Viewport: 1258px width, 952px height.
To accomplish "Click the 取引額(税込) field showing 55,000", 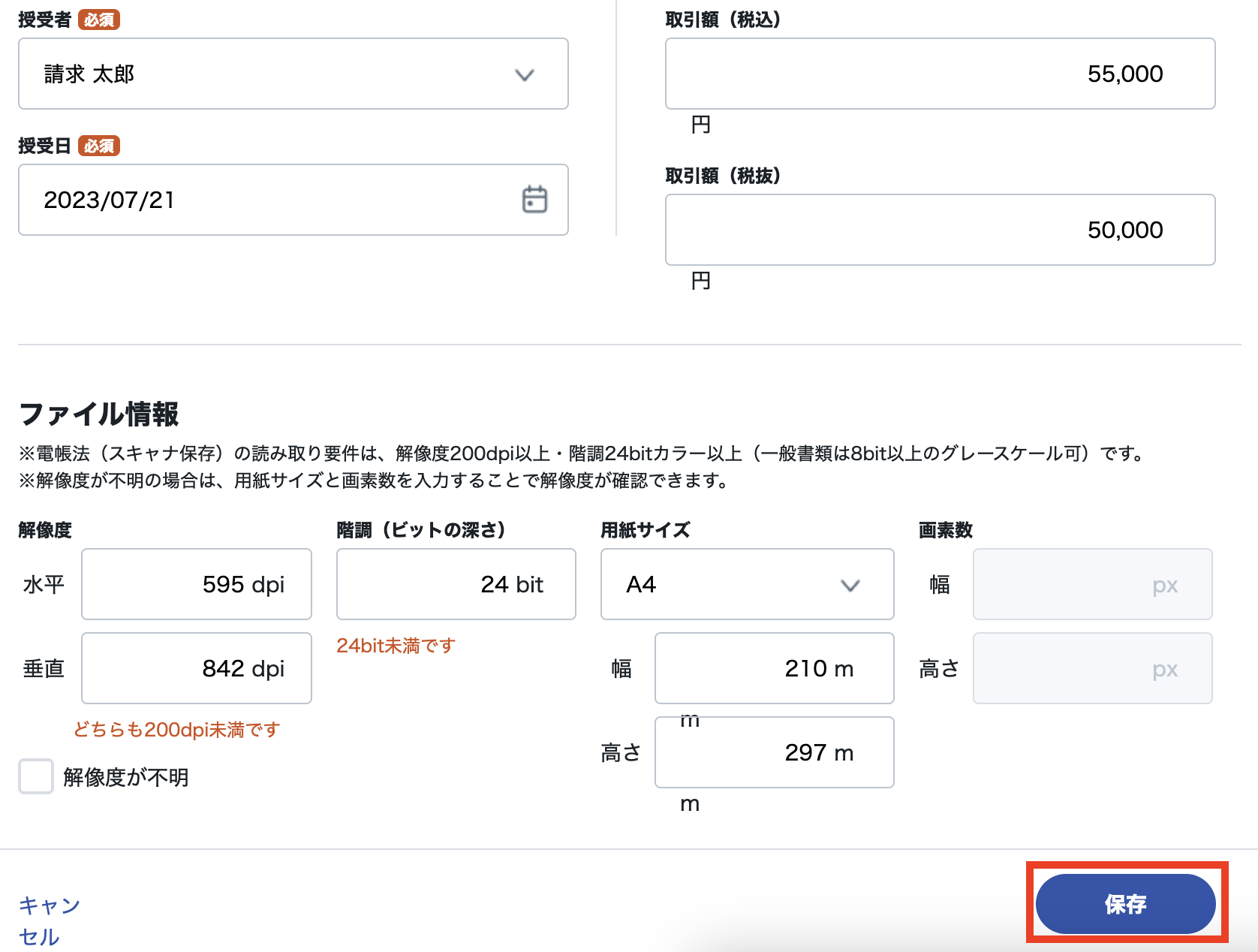I will tap(940, 74).
